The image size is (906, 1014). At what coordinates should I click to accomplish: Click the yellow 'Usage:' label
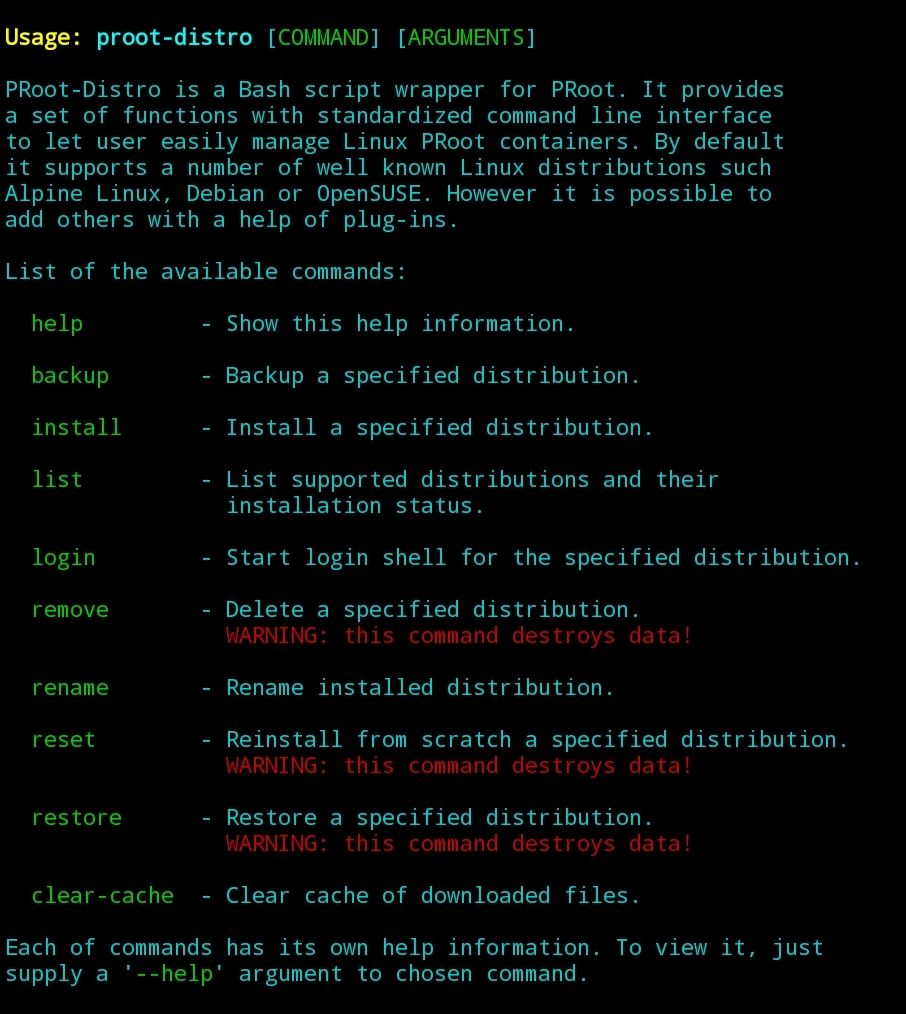click(x=43, y=38)
